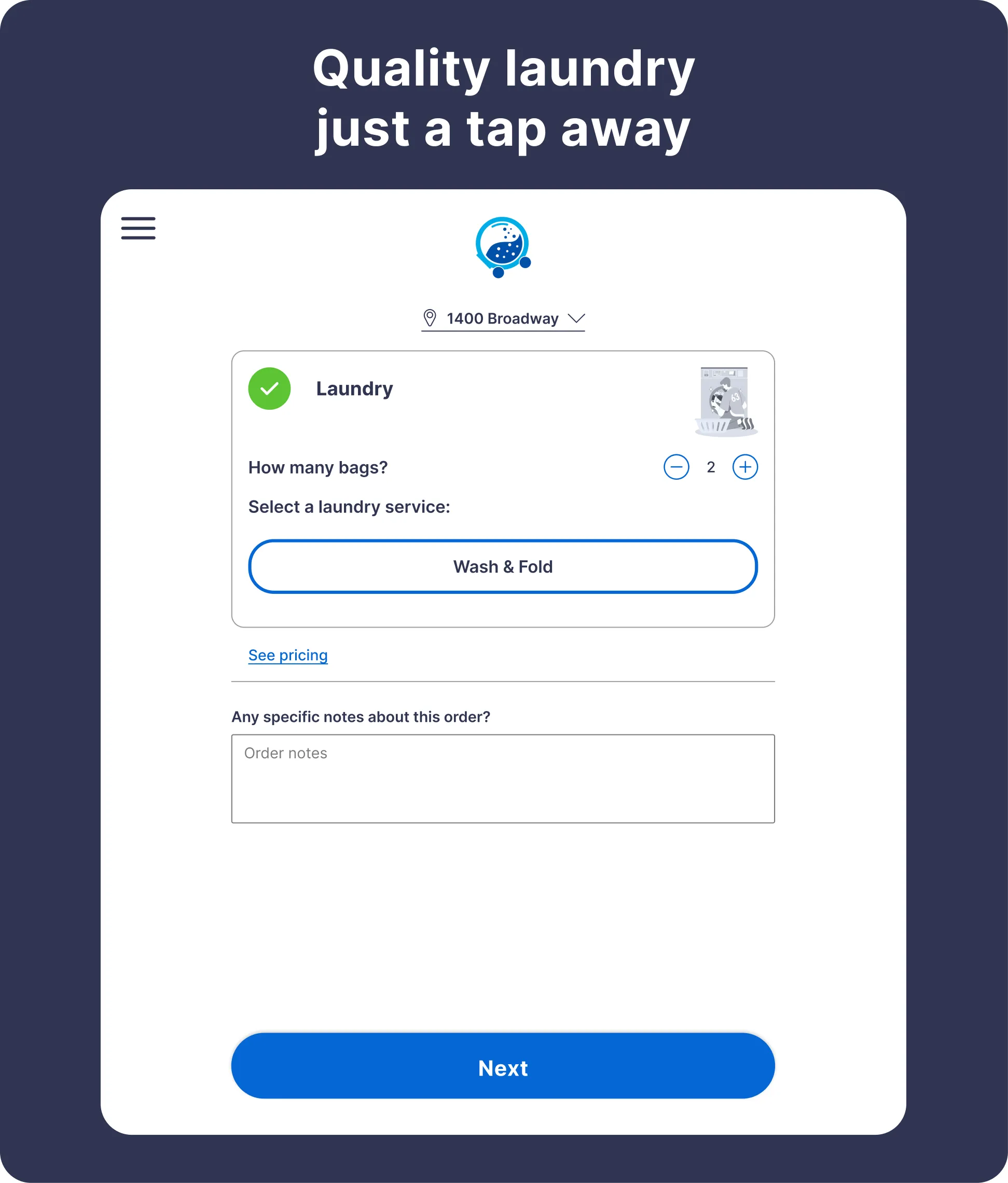Click the See pricing link
This screenshot has width=1008, height=1183.
287,655
